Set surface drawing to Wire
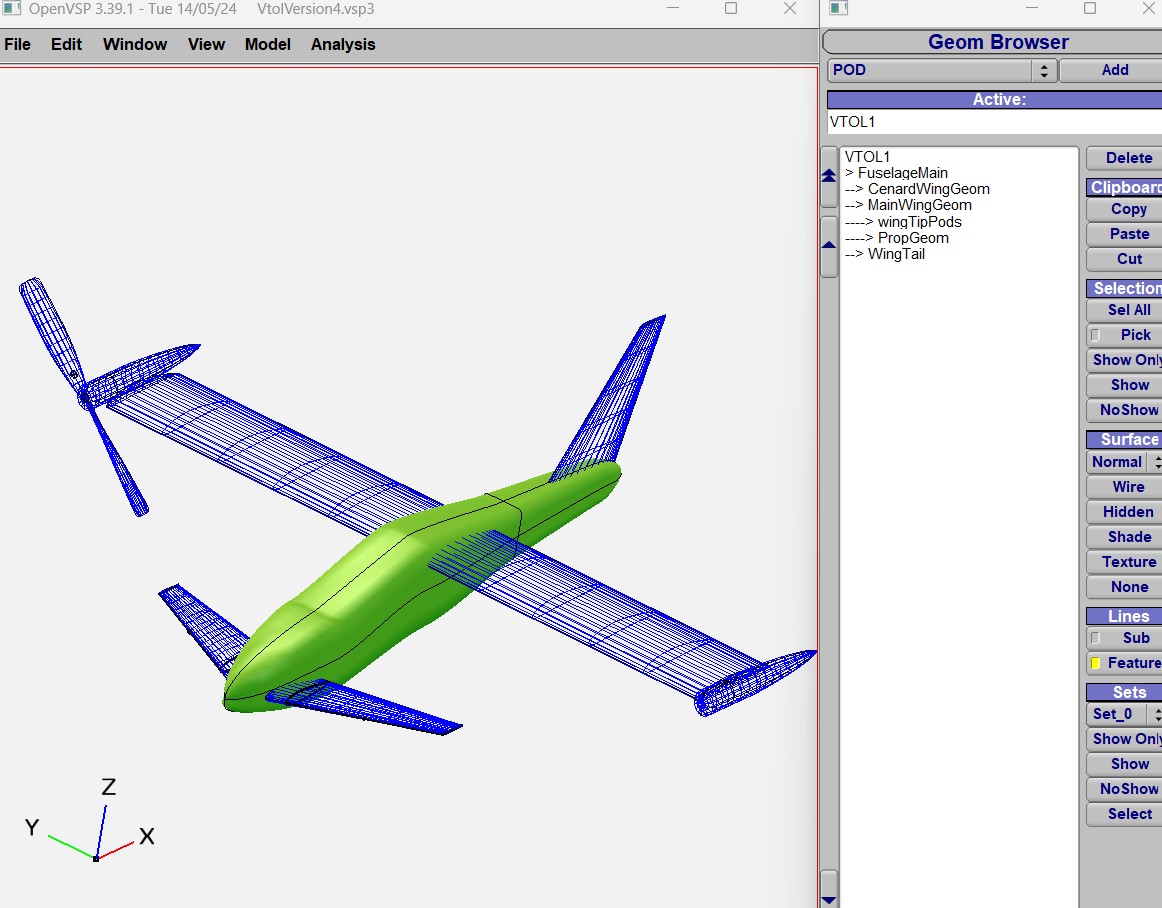Screen dimensions: 1162x908 point(1128,487)
